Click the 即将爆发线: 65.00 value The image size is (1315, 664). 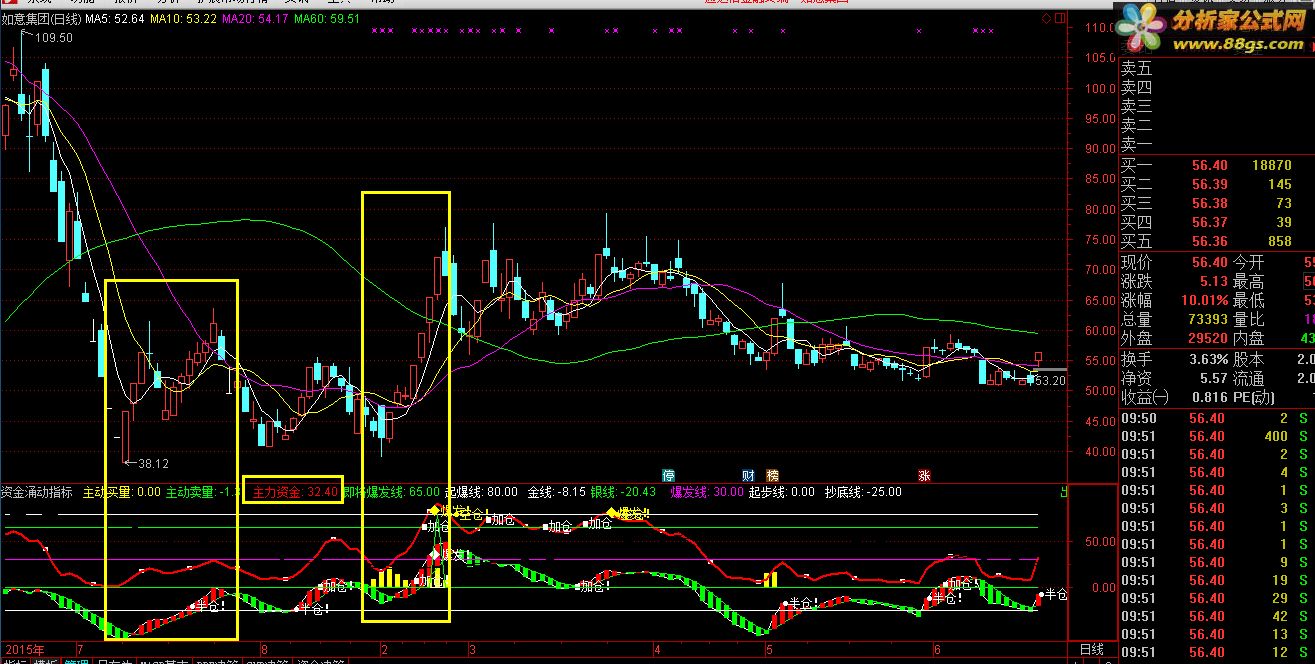(x=391, y=492)
